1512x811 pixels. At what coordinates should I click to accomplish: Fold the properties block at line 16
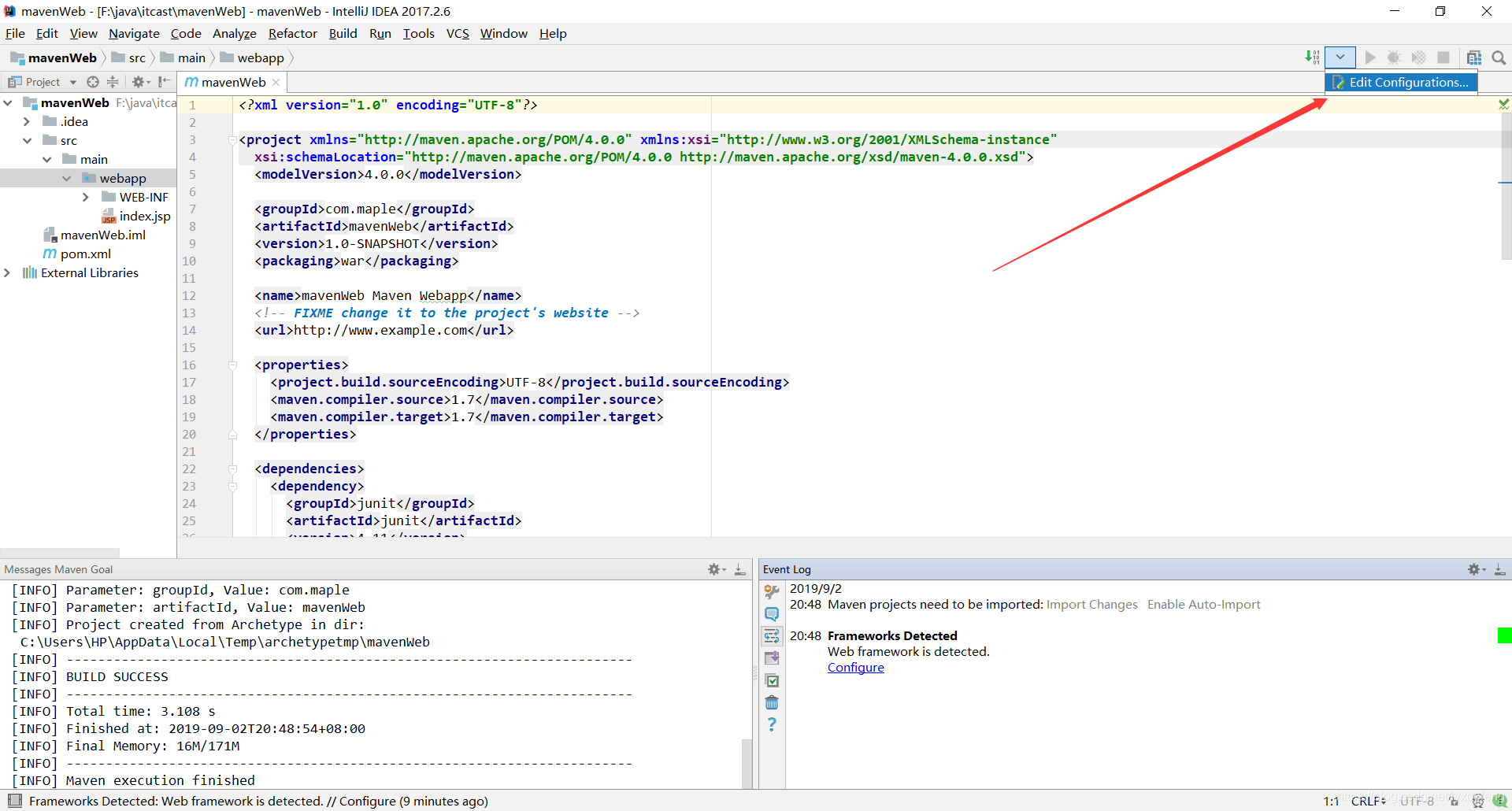pyautogui.click(x=232, y=365)
